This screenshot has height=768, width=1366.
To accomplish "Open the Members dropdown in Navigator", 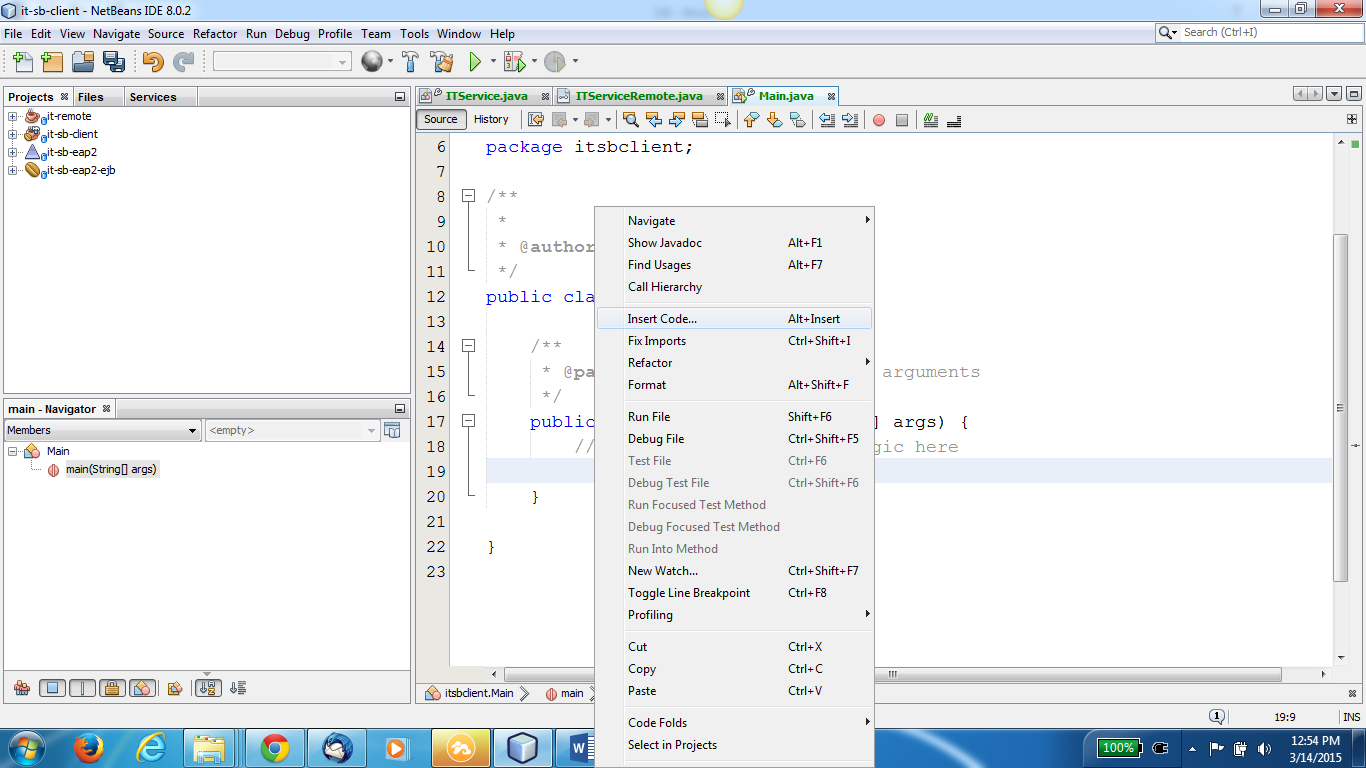I will (103, 430).
